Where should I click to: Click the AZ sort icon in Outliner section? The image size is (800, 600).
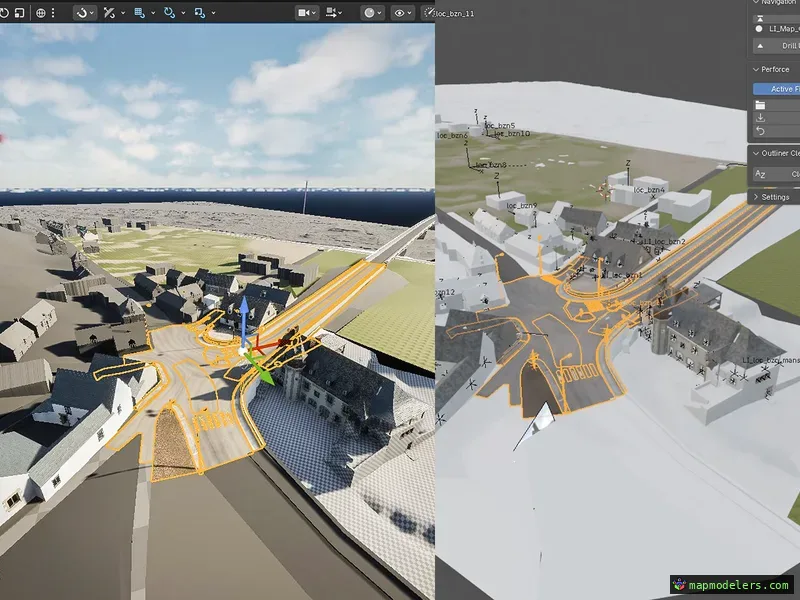(x=760, y=174)
